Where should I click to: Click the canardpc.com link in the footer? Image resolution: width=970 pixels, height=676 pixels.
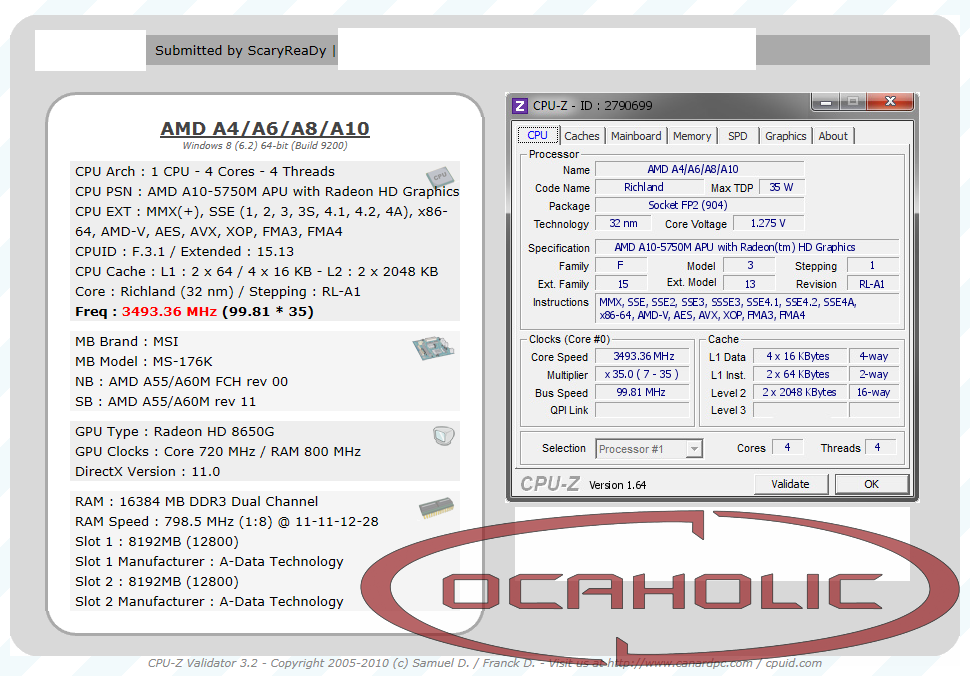point(680,663)
